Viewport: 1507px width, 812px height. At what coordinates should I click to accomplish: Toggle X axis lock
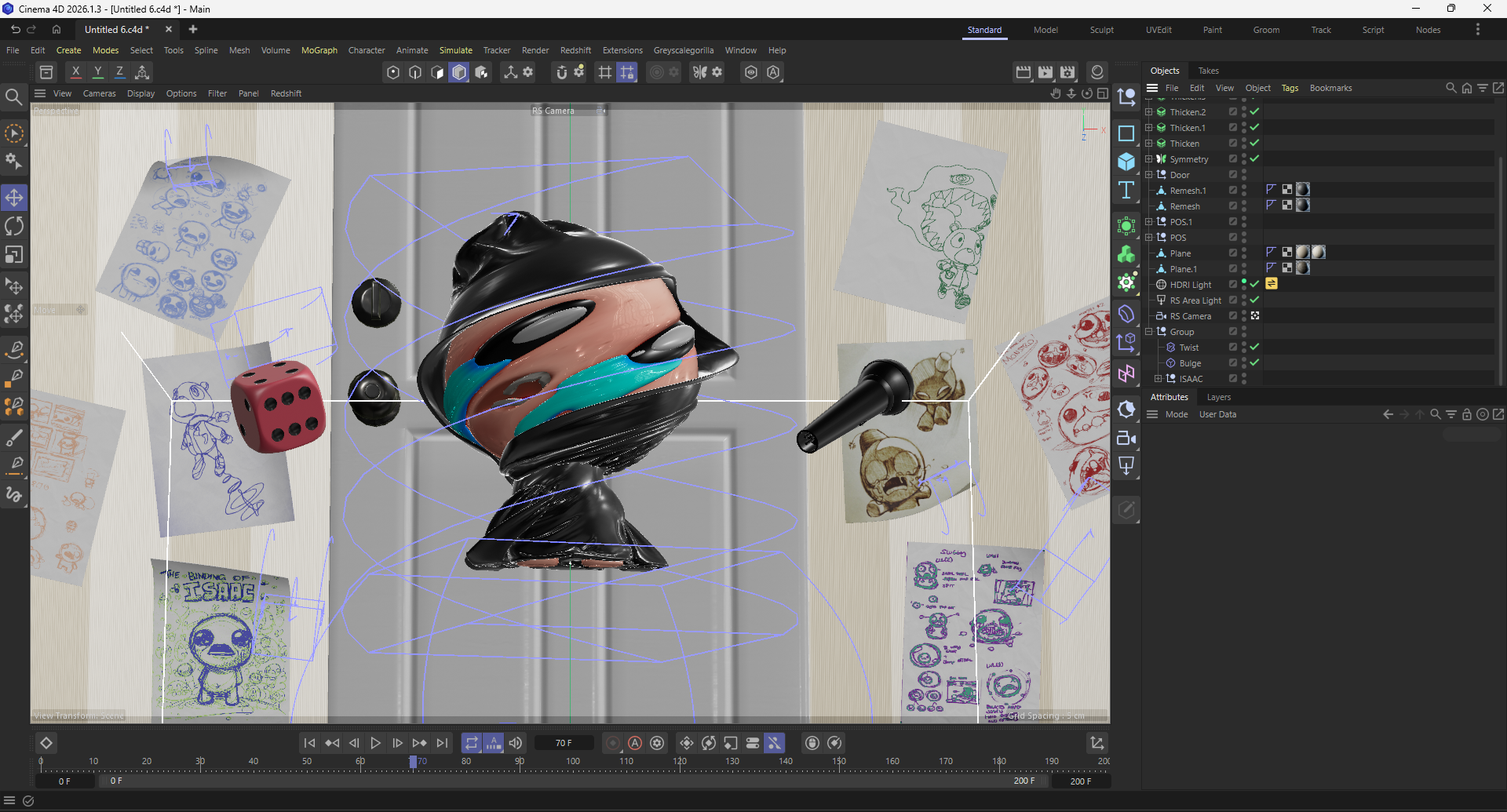[x=76, y=72]
